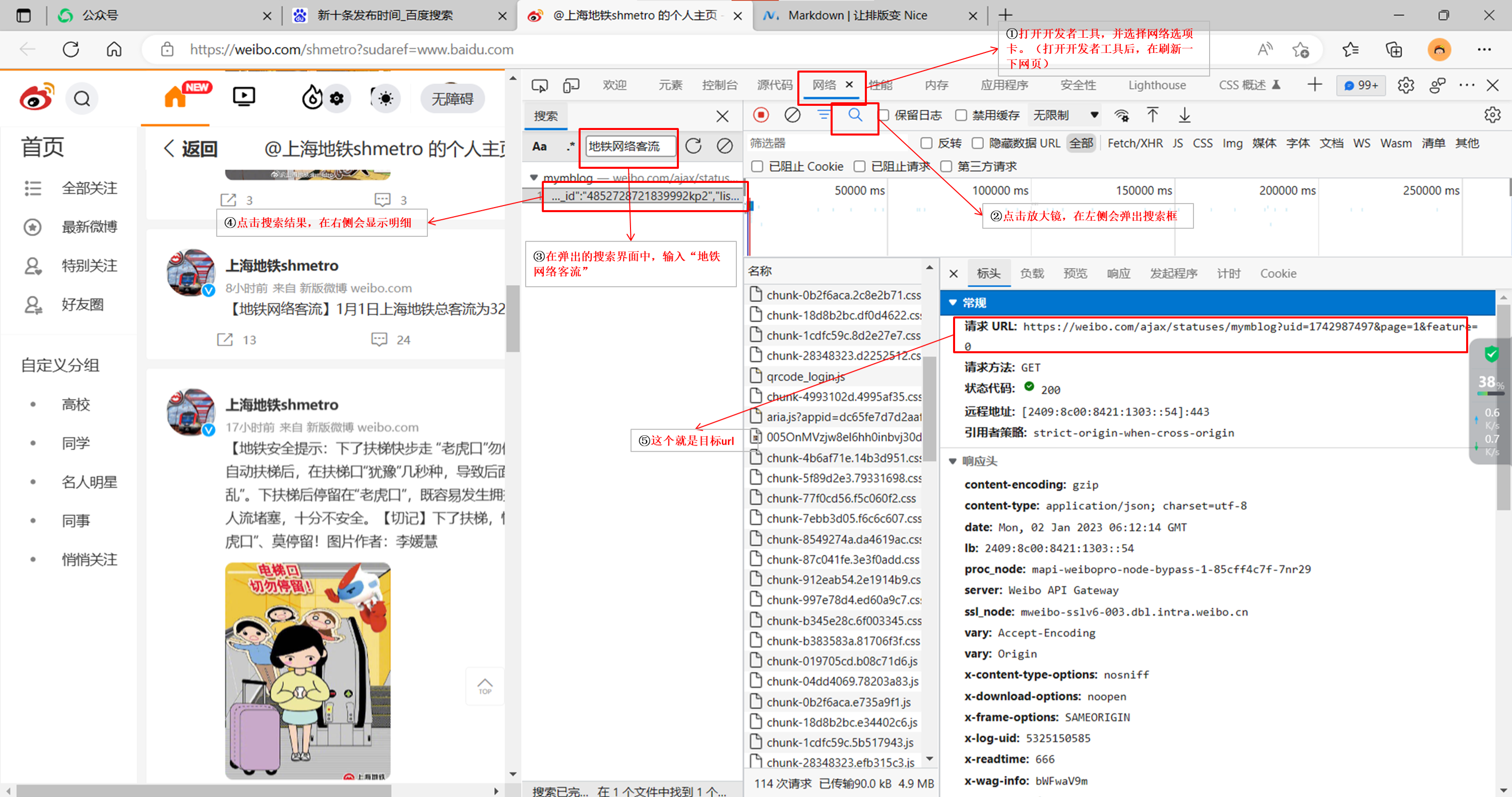Open the 负载 request detail tab
1512x797 pixels.
tap(1032, 274)
